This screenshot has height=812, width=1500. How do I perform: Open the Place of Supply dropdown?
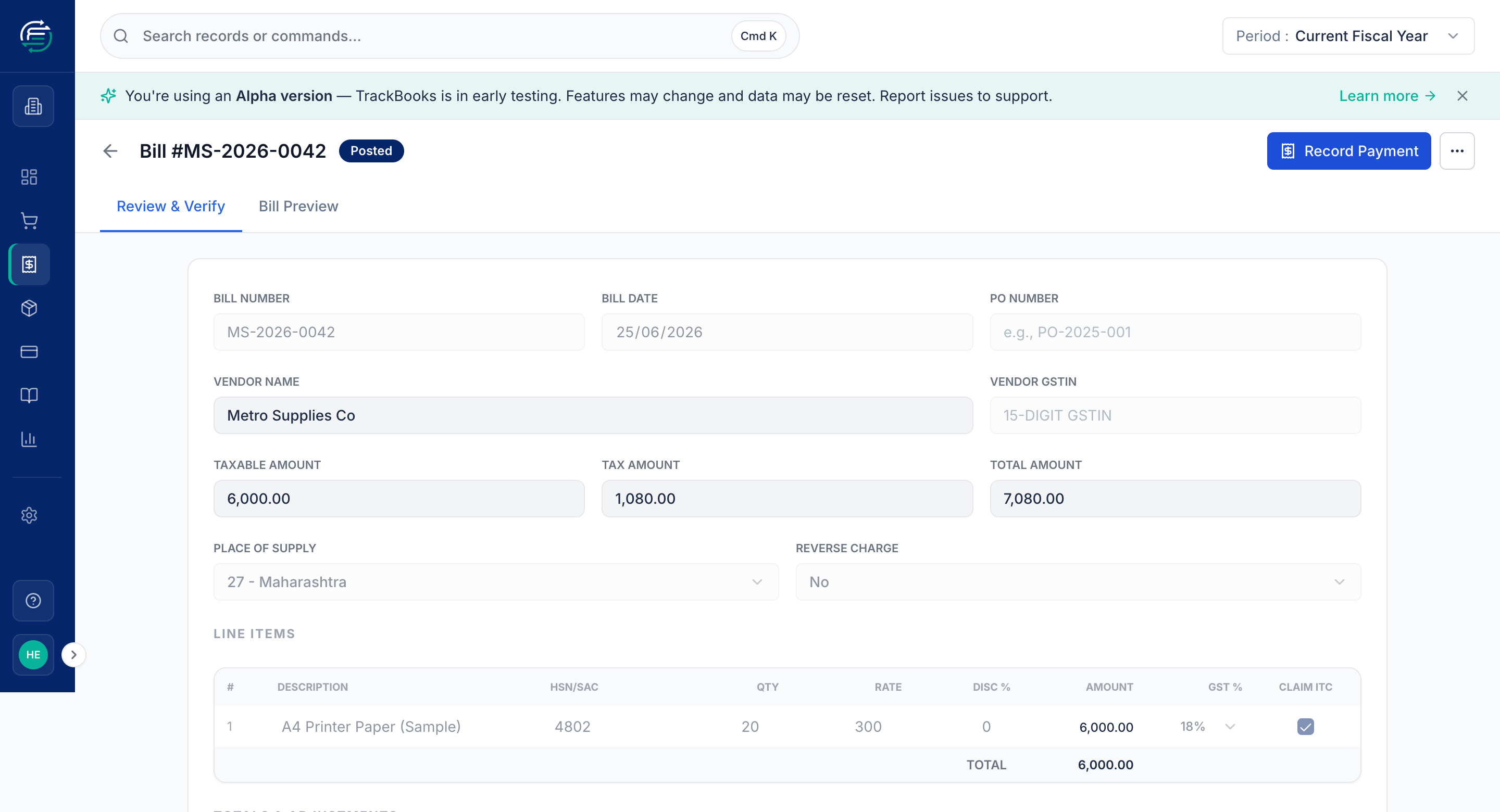pos(495,582)
